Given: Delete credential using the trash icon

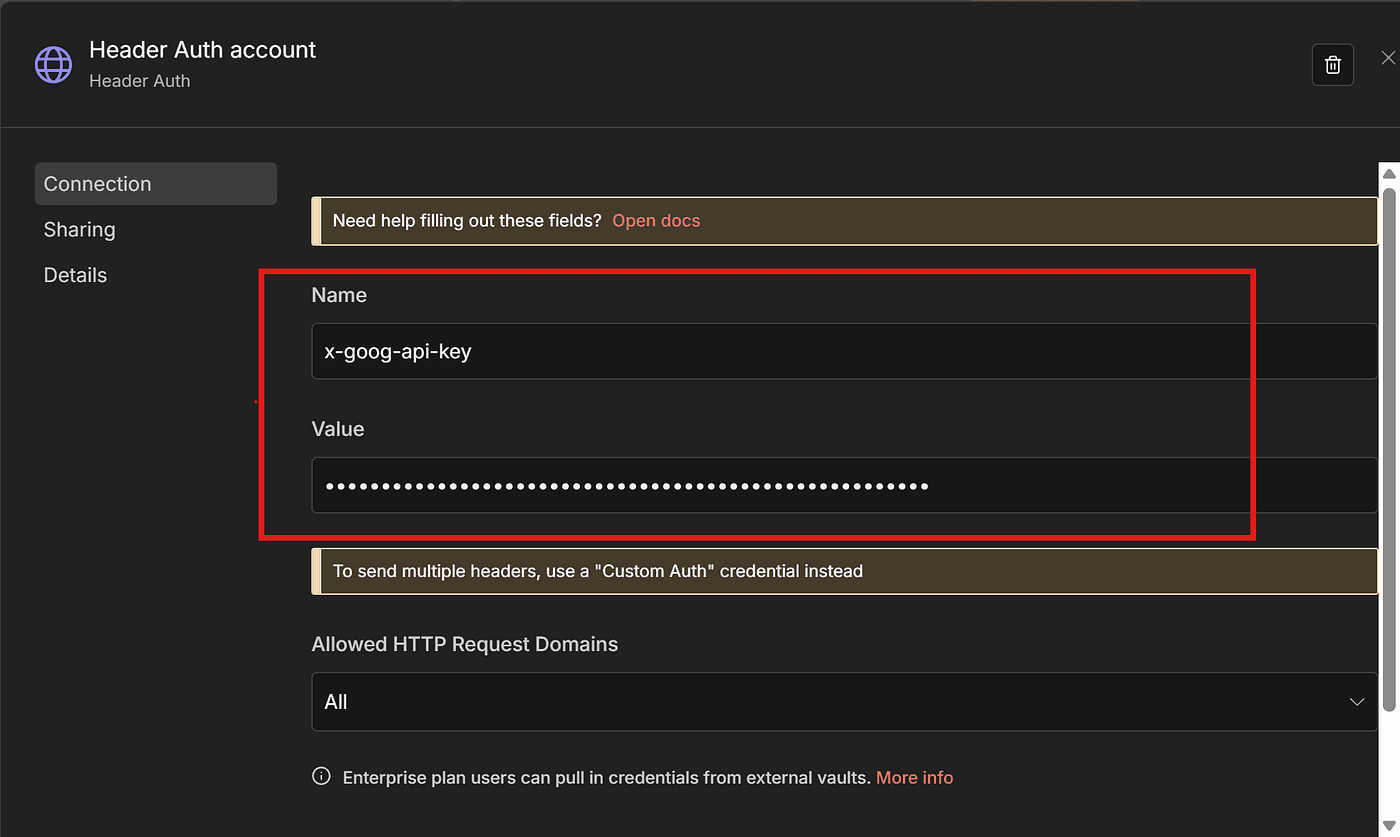Looking at the screenshot, I should tap(1332, 65).
